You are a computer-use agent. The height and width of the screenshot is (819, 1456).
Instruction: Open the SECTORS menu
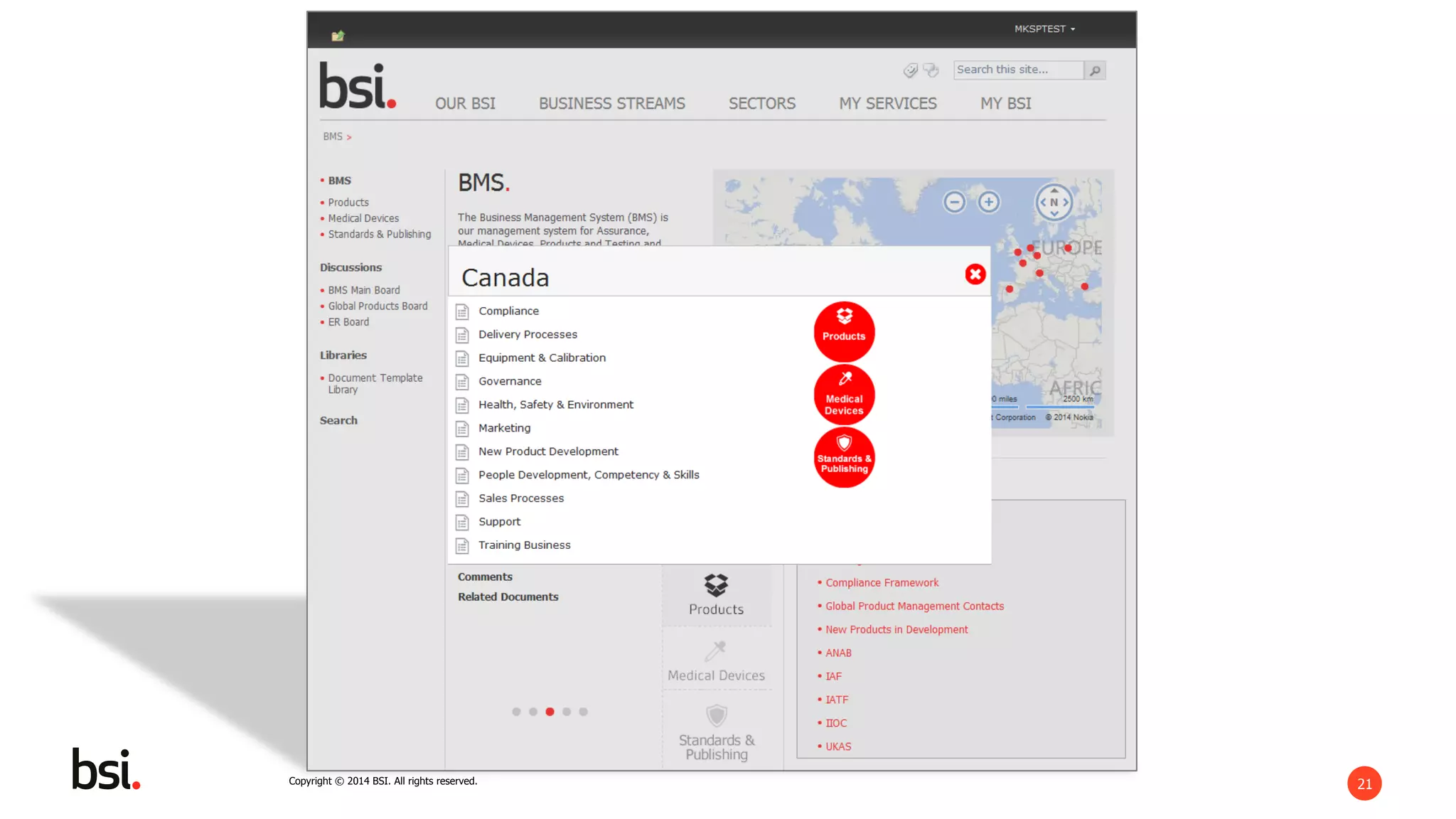click(762, 104)
